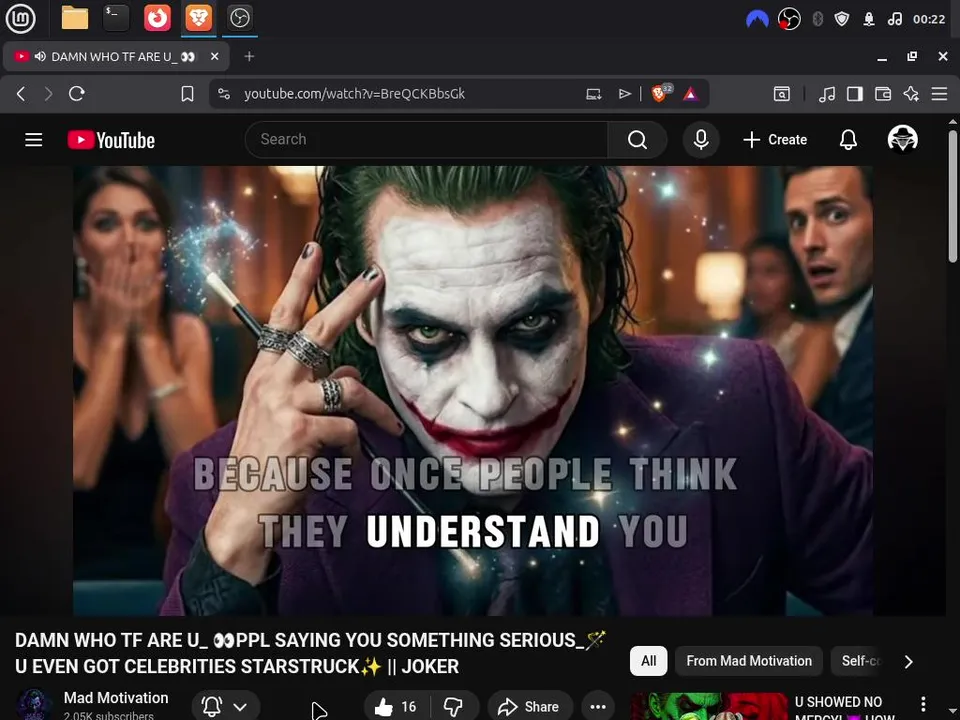
Task: Mute the tab via the speaker icon
Action: [x=40, y=56]
